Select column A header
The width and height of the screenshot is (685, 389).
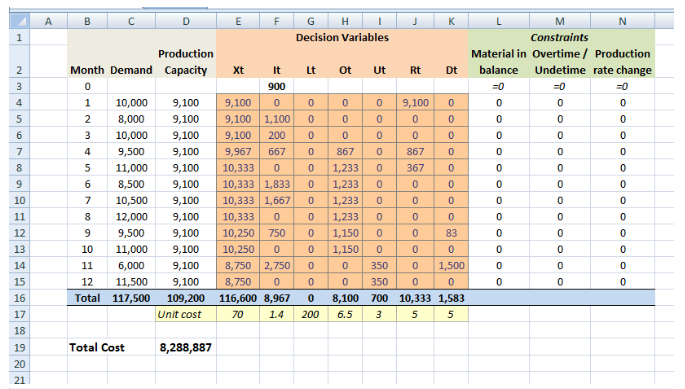[48, 21]
